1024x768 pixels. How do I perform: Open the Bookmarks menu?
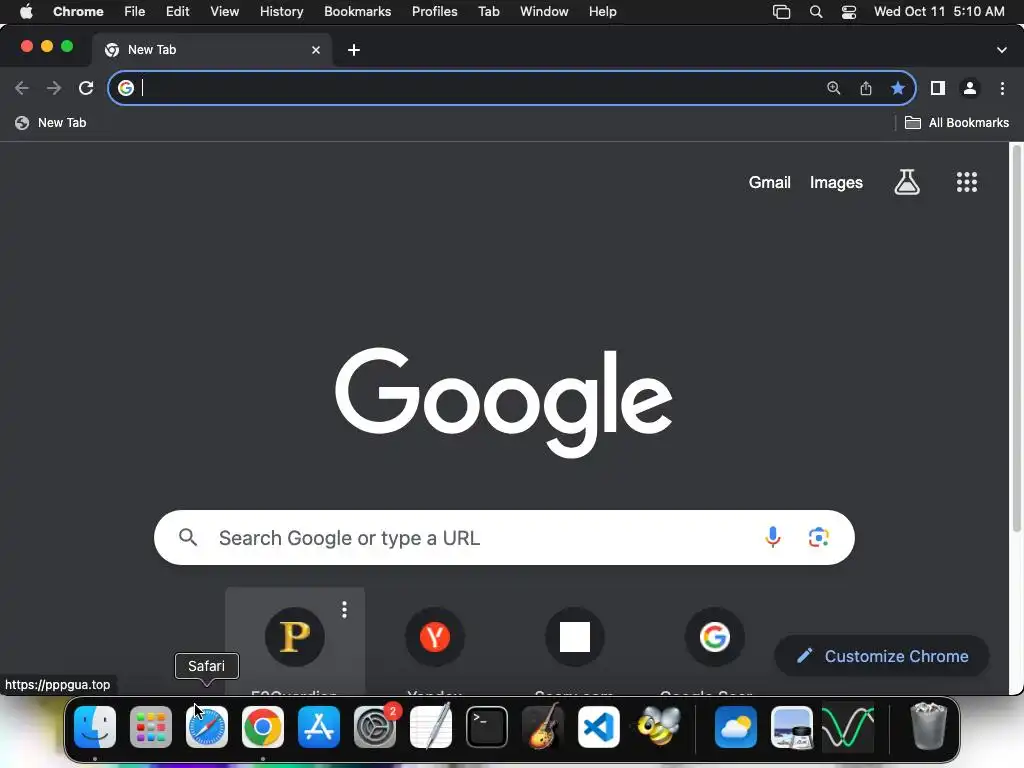(x=357, y=12)
